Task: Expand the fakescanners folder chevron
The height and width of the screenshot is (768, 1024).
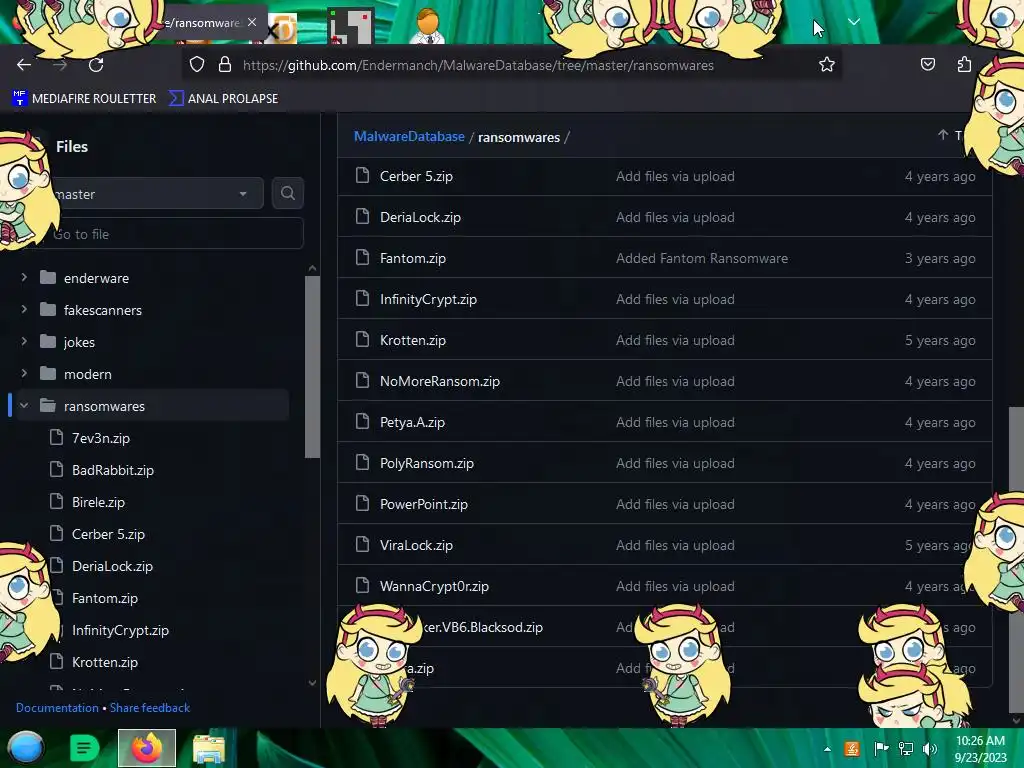Action: 24,310
